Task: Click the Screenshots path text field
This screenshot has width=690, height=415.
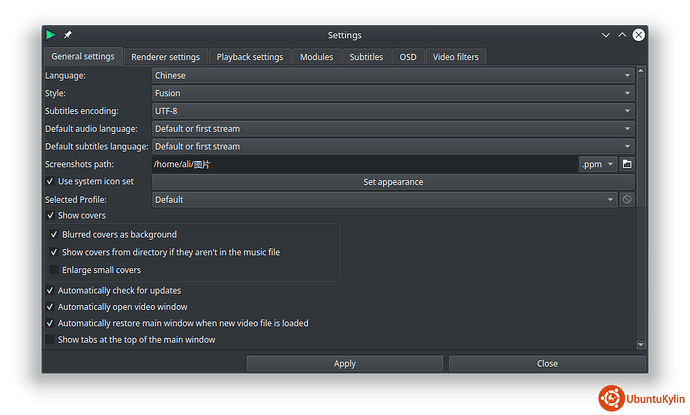Action: (x=365, y=164)
